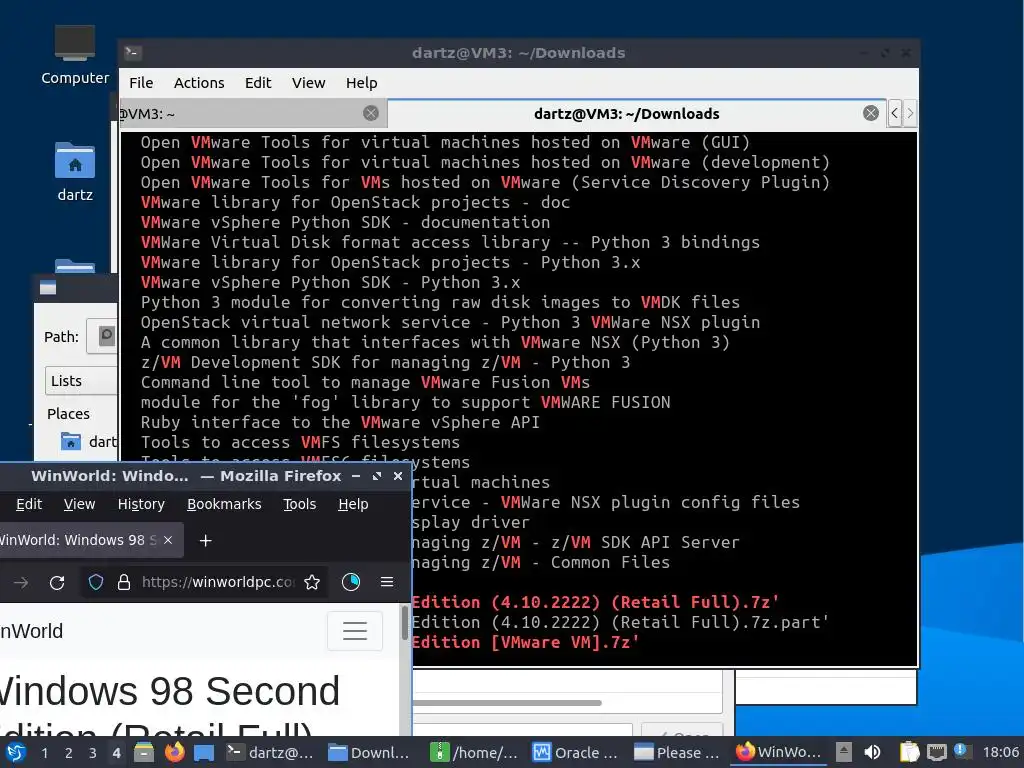Open terminal File menu
This screenshot has height=768, width=1024.
141,83
